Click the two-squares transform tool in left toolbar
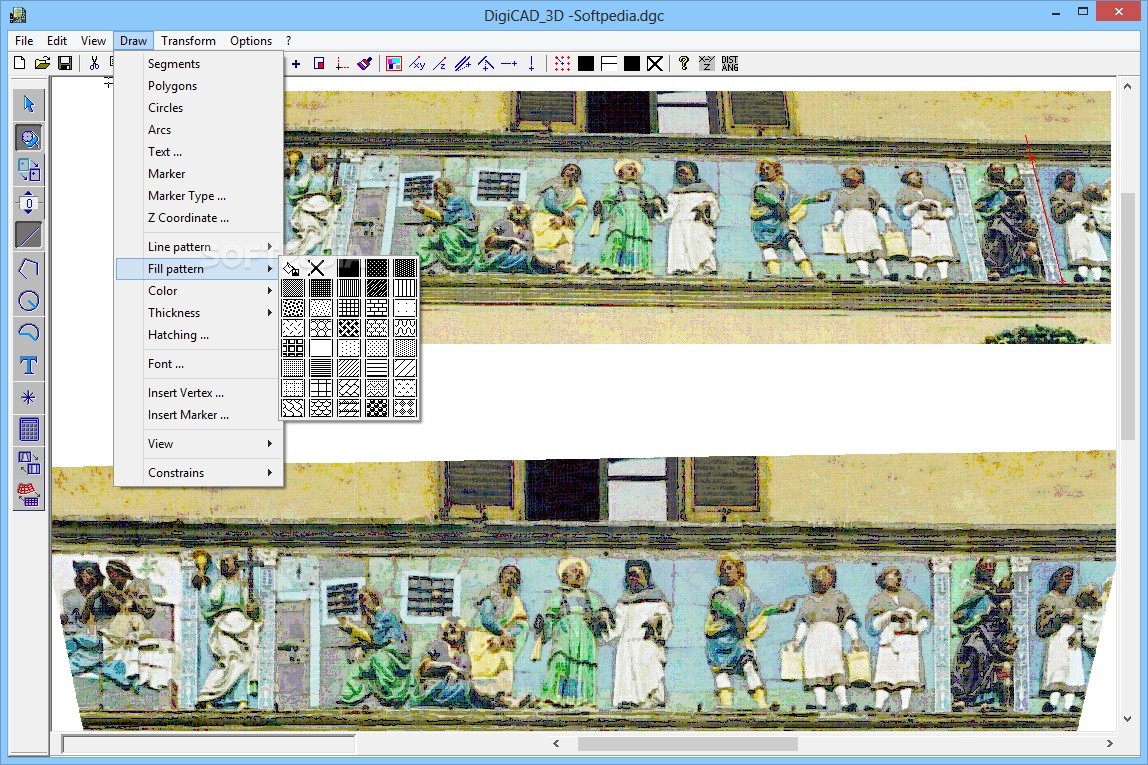The image size is (1148, 765). 29,170
